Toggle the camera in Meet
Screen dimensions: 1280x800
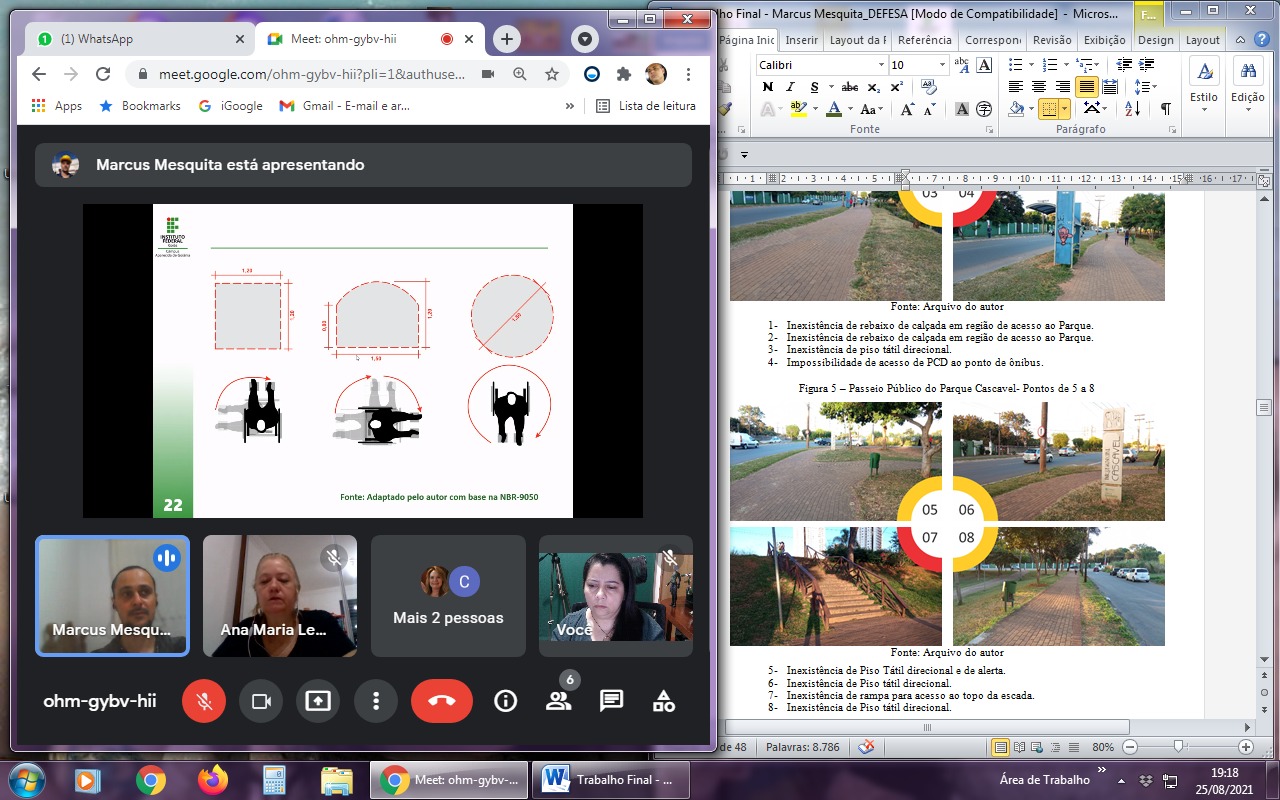click(261, 701)
